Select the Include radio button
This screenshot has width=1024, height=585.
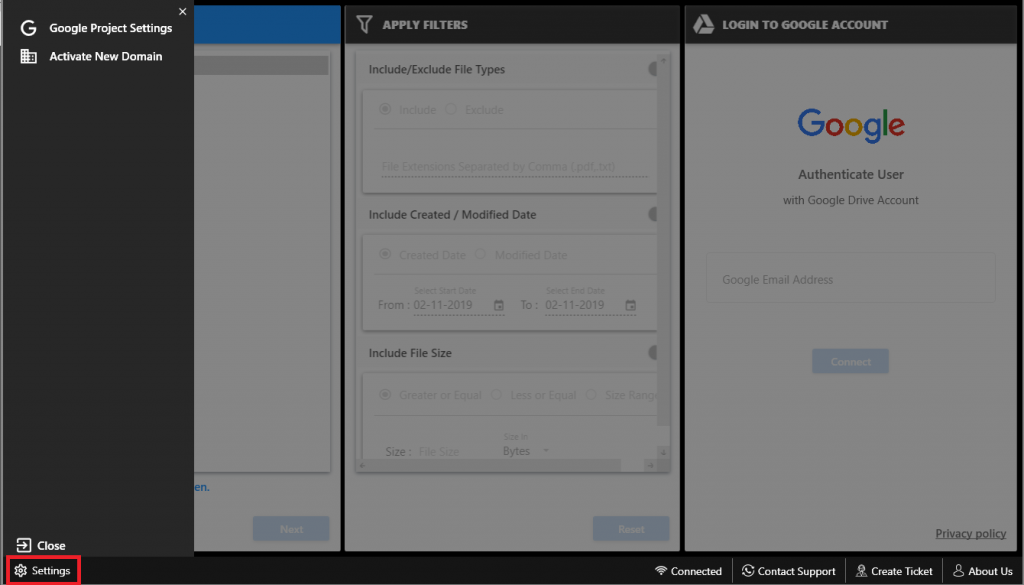point(385,109)
